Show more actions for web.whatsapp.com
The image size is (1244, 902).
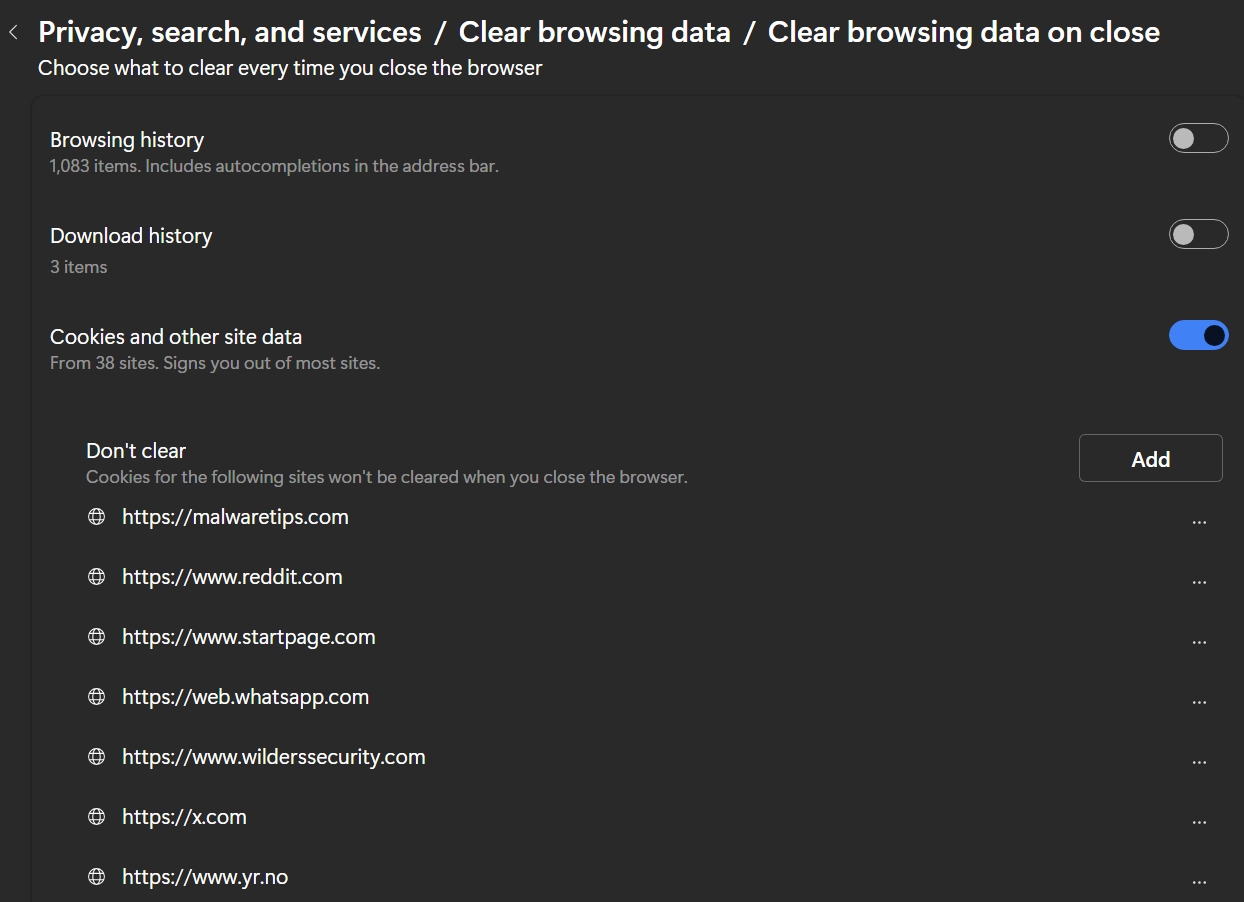(1199, 702)
